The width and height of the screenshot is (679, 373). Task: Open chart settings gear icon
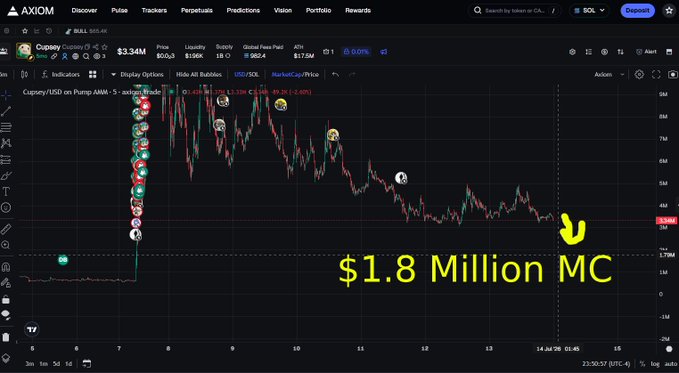639,75
